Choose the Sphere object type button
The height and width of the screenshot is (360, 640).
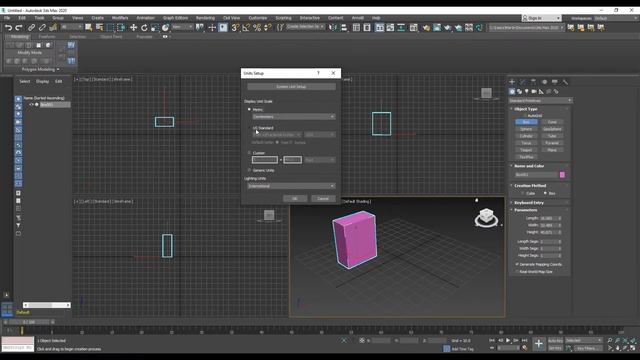(526, 129)
